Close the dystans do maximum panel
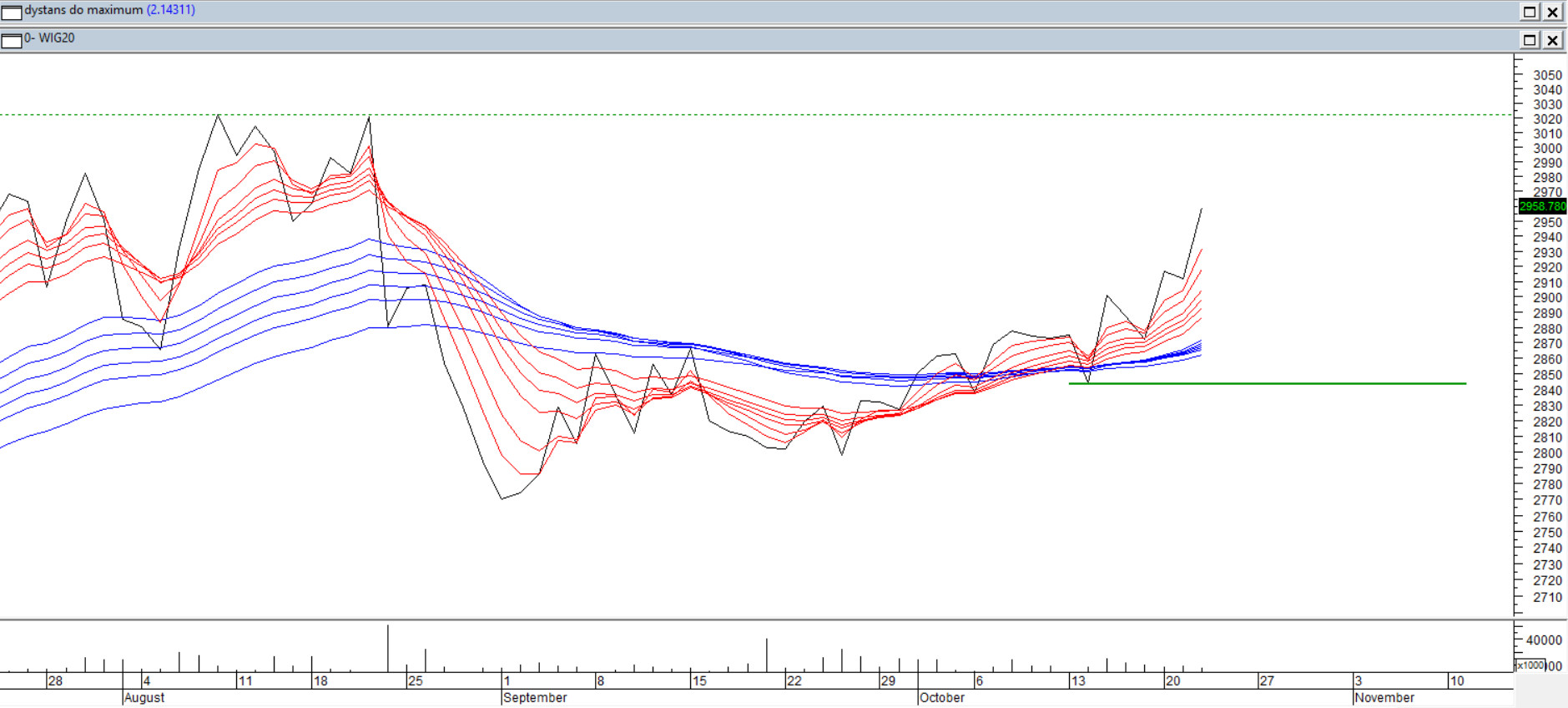The height and width of the screenshot is (708, 1568). (1552, 12)
